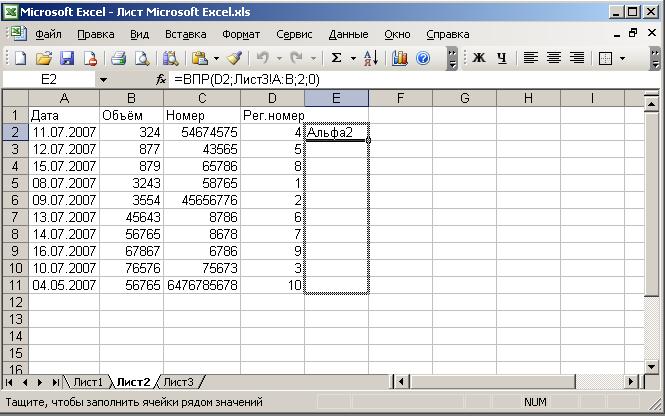Open the Формат menu
Image resolution: width=665 pixels, height=416 pixels.
241,34
